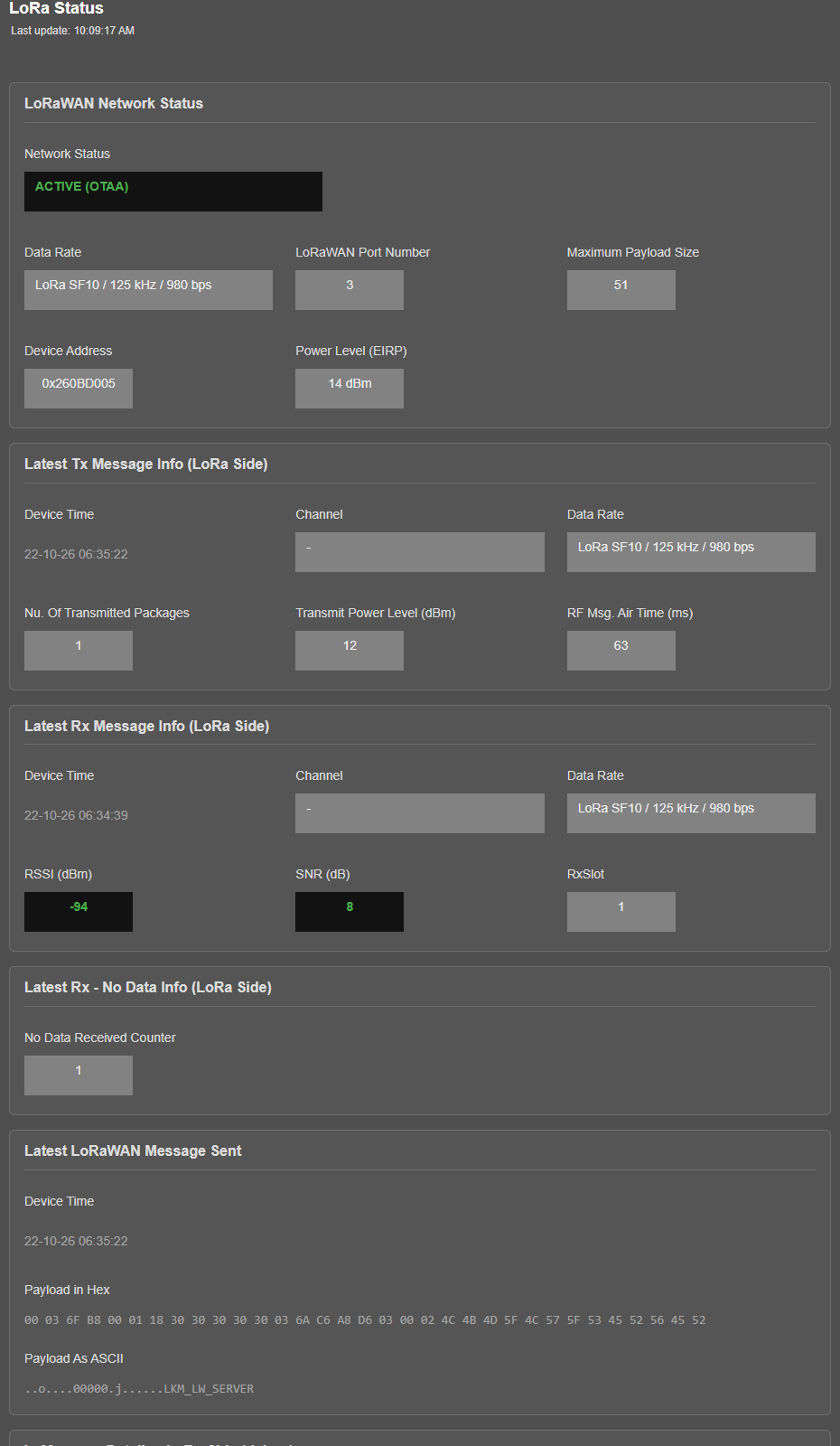Click the LoRaWAN Port Number label
This screenshot has height=1446, width=840.
[363, 253]
